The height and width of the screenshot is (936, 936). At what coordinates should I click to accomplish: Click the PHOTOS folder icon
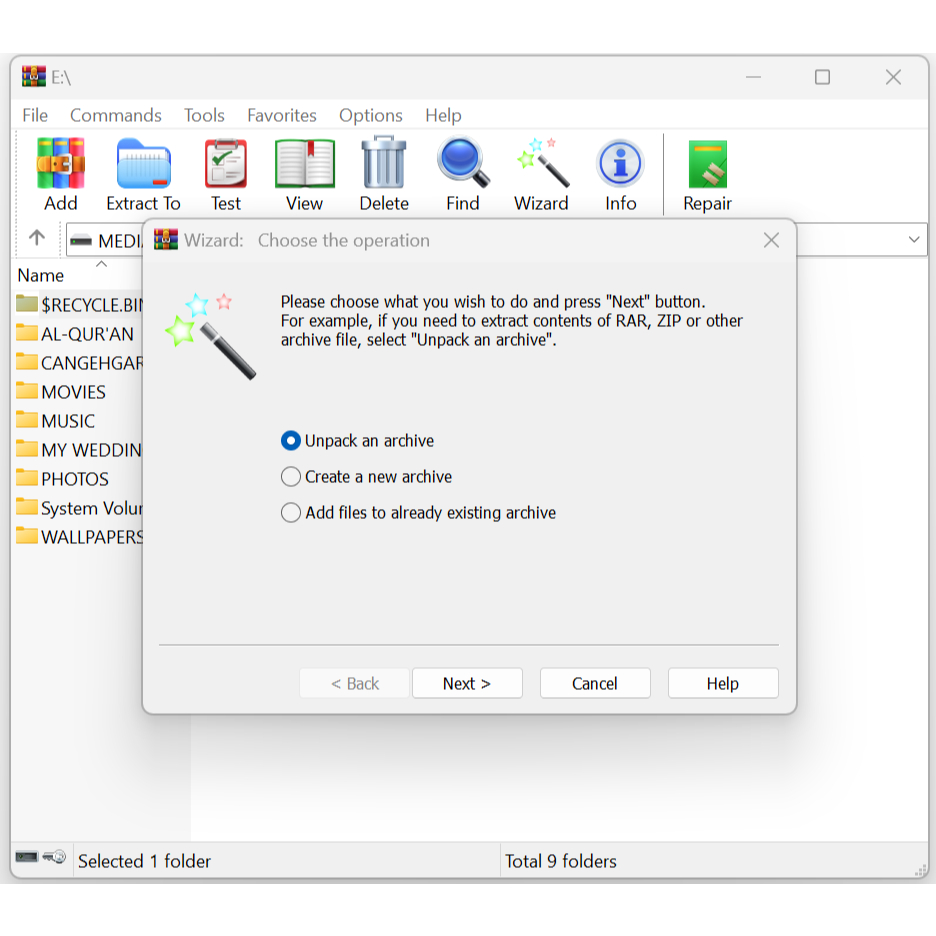[x=27, y=478]
